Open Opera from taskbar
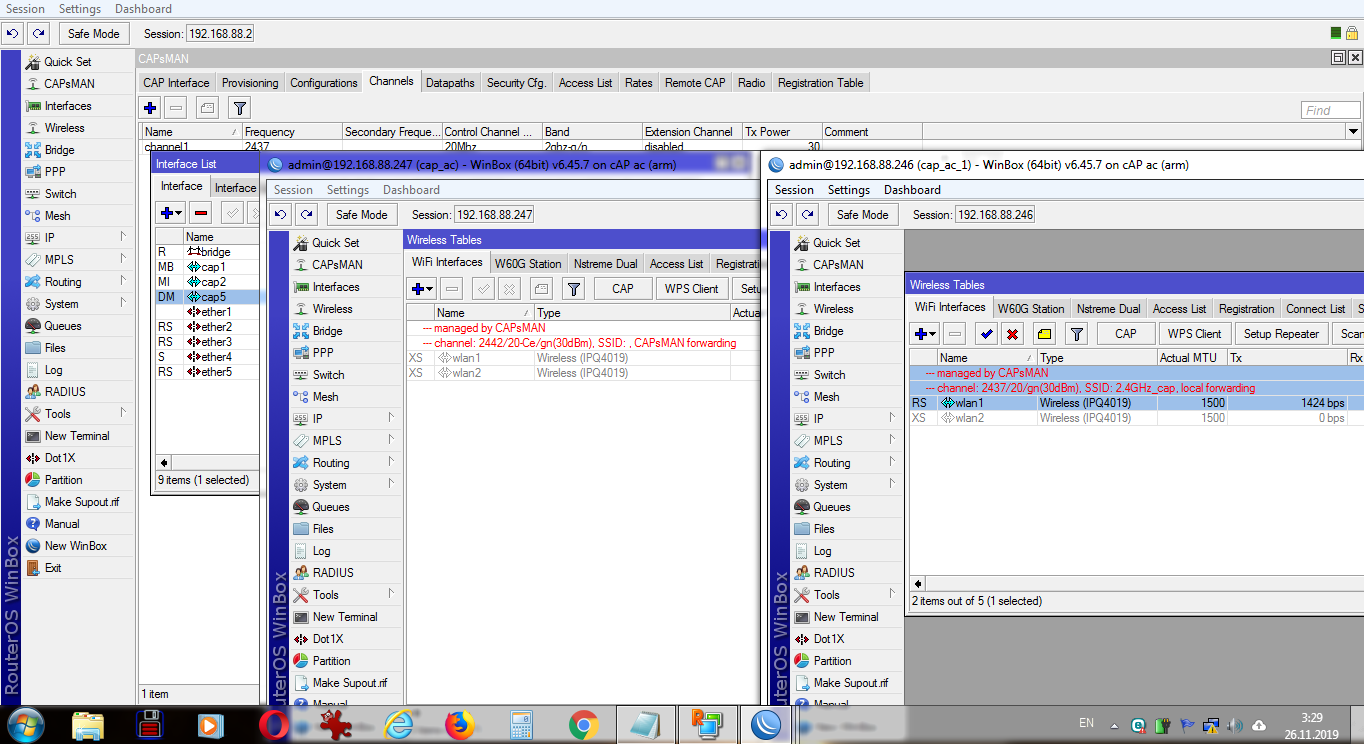 pos(274,725)
